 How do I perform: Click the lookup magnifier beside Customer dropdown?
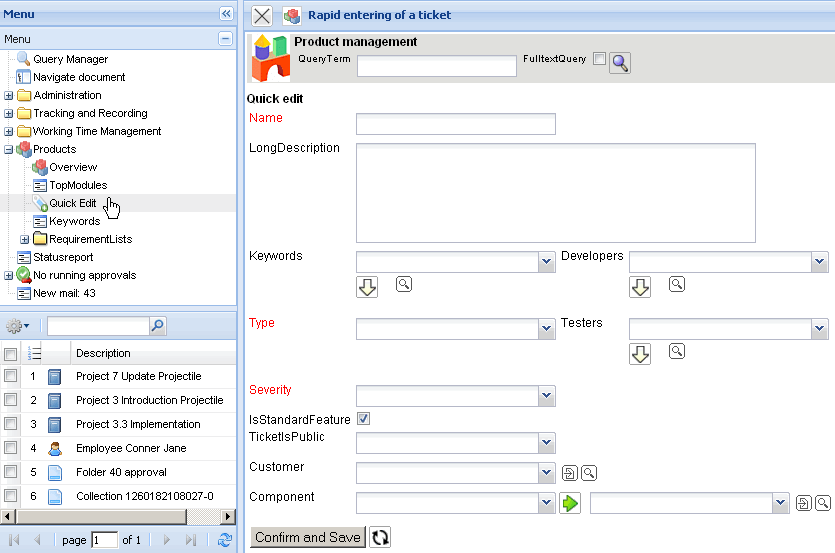(589, 473)
